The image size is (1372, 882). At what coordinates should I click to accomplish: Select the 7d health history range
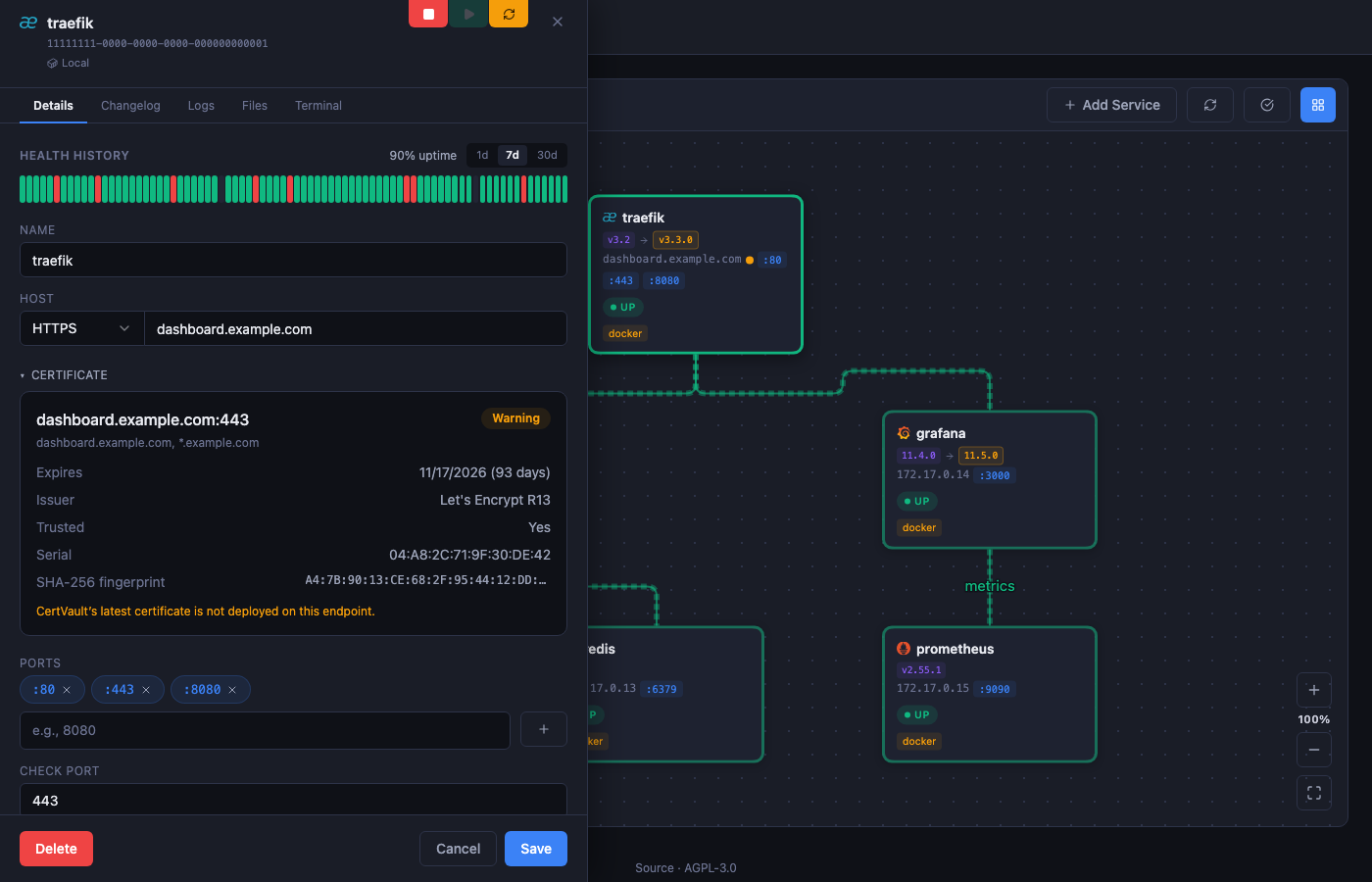point(513,155)
